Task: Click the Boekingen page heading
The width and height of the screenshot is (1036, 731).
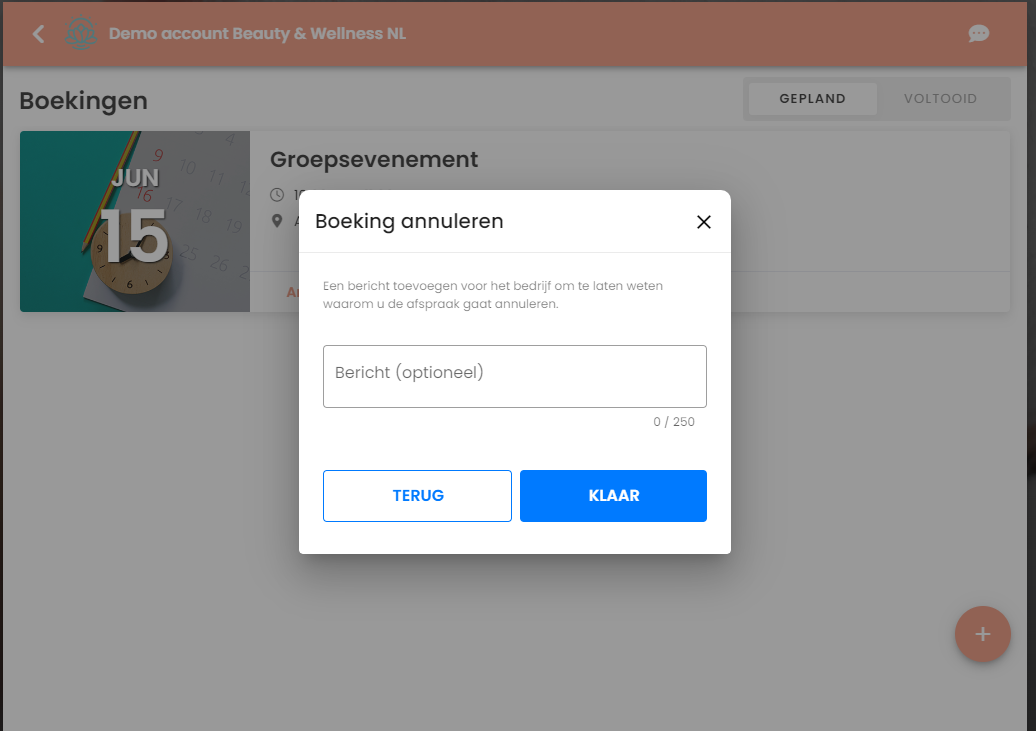Action: point(83,101)
